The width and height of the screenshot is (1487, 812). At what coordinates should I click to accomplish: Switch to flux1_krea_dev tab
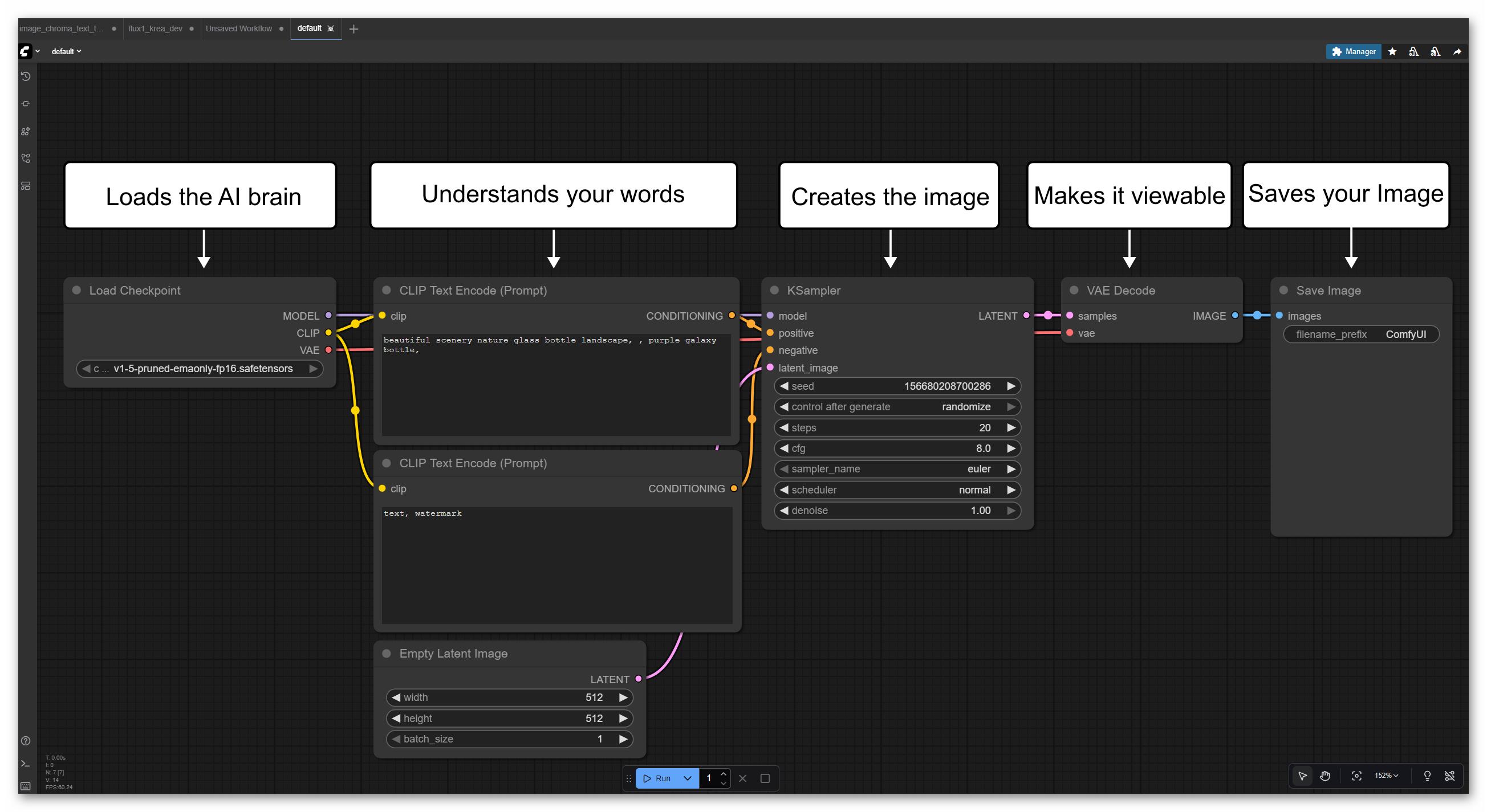155,28
